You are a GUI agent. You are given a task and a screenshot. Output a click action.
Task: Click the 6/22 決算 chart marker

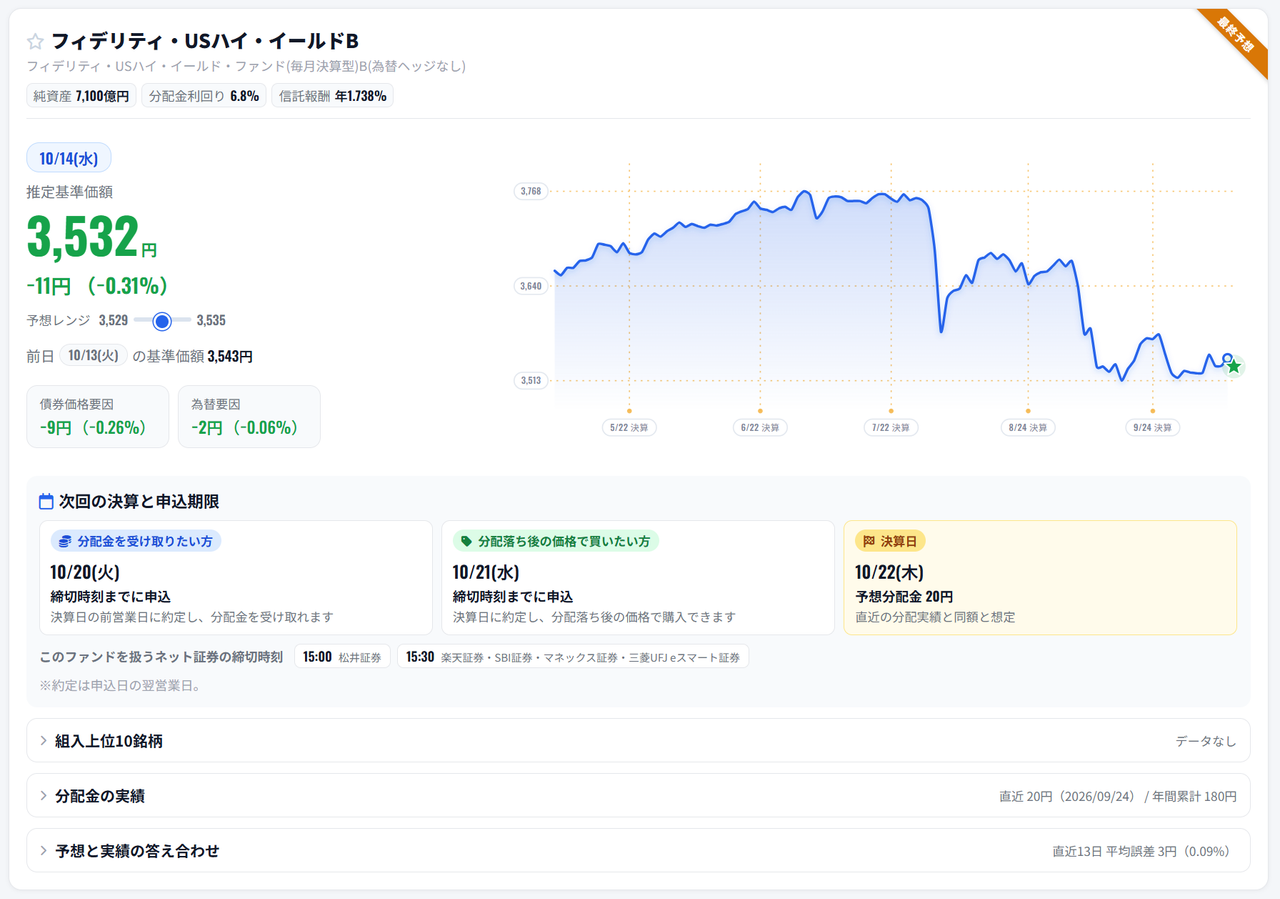tap(760, 427)
